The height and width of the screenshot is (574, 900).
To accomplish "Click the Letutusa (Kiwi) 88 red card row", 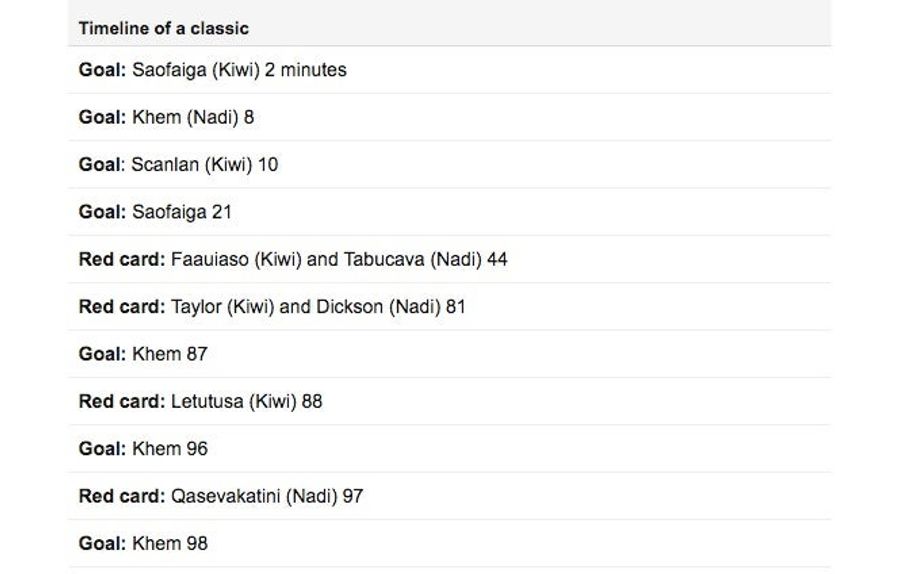I will pyautogui.click(x=449, y=401).
